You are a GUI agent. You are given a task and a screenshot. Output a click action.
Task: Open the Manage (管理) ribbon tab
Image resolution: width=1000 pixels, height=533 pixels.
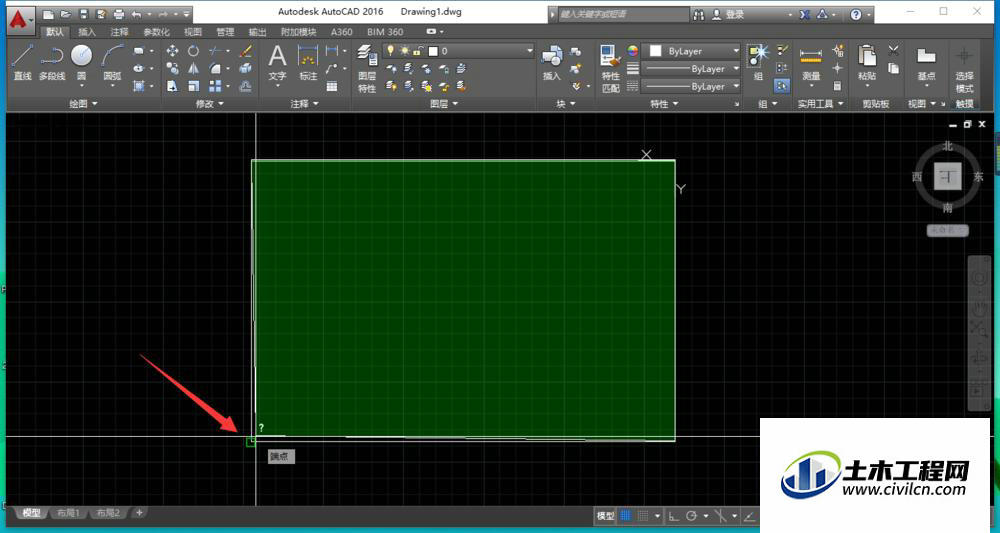point(225,32)
